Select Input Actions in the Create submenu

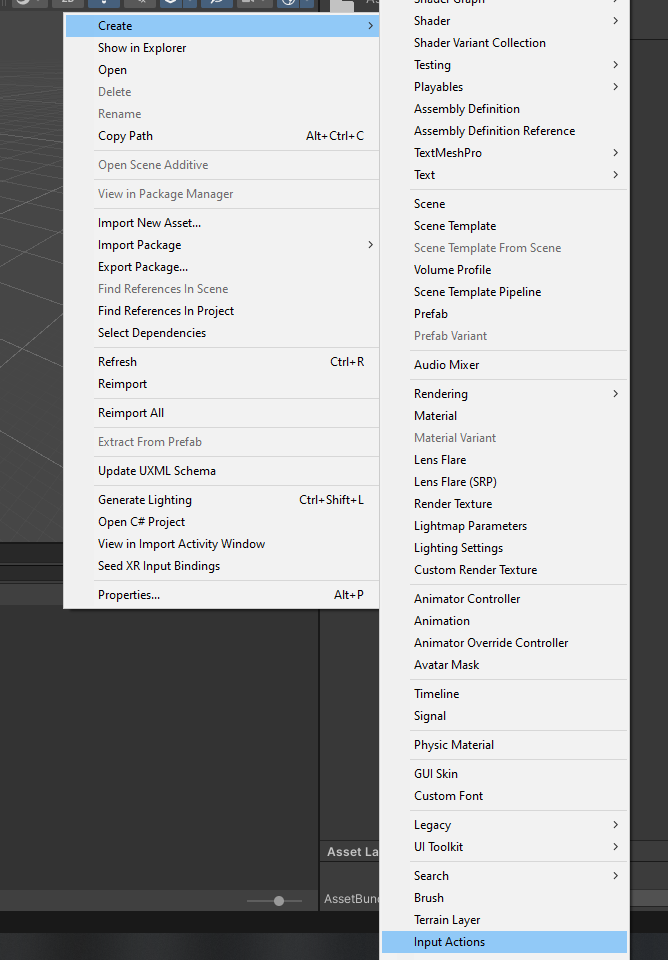point(449,942)
